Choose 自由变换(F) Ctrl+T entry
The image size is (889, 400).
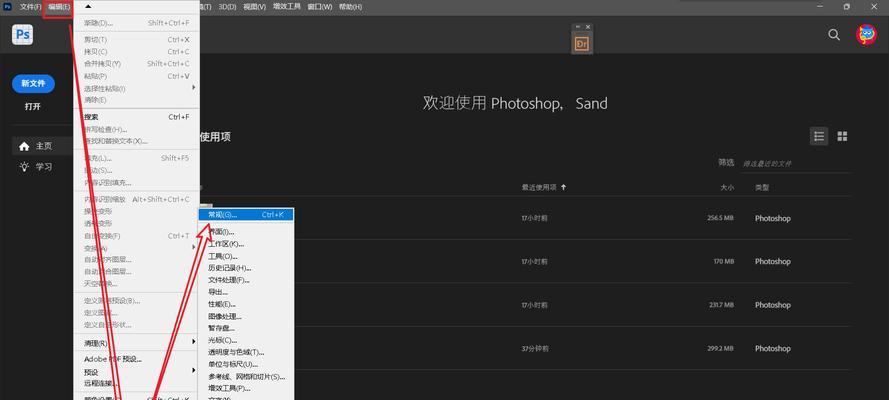point(136,236)
